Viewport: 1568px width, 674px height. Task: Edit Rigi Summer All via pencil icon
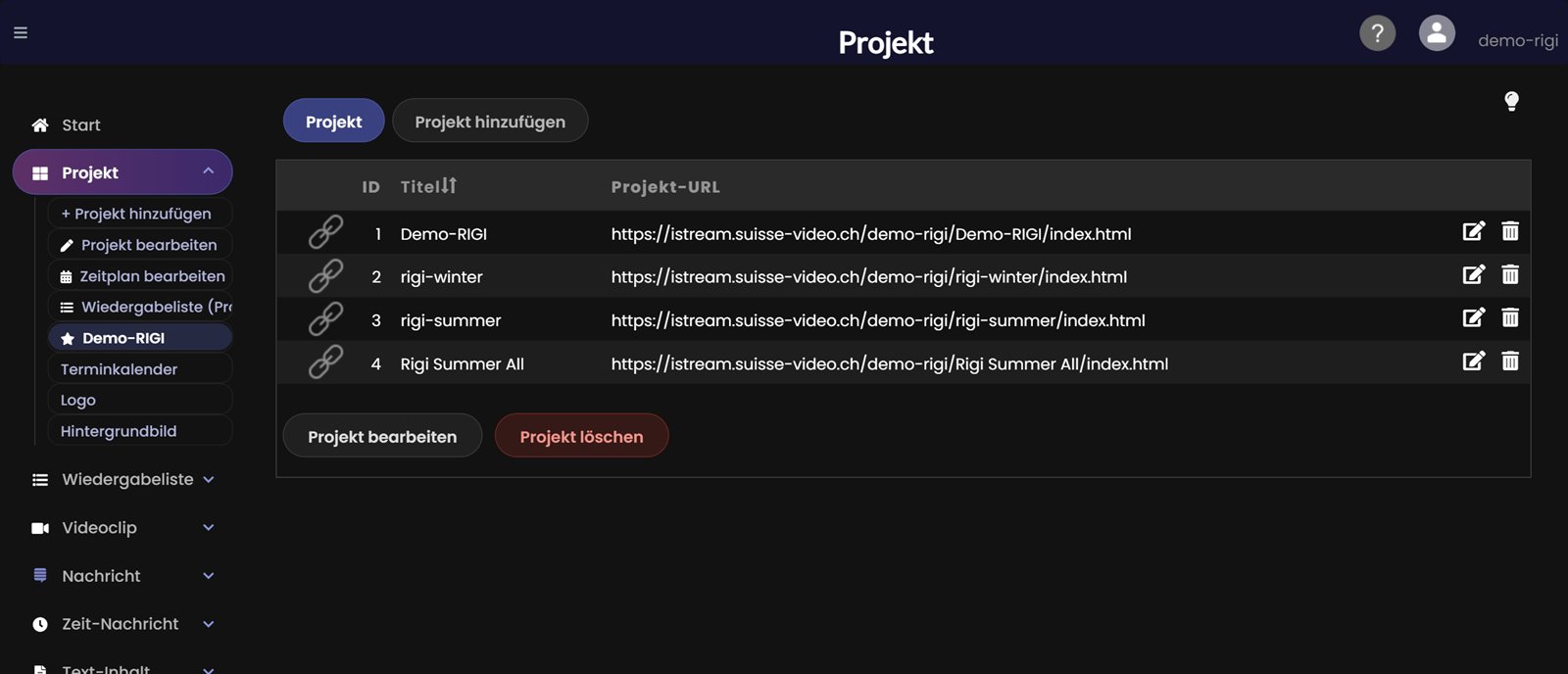tap(1473, 361)
